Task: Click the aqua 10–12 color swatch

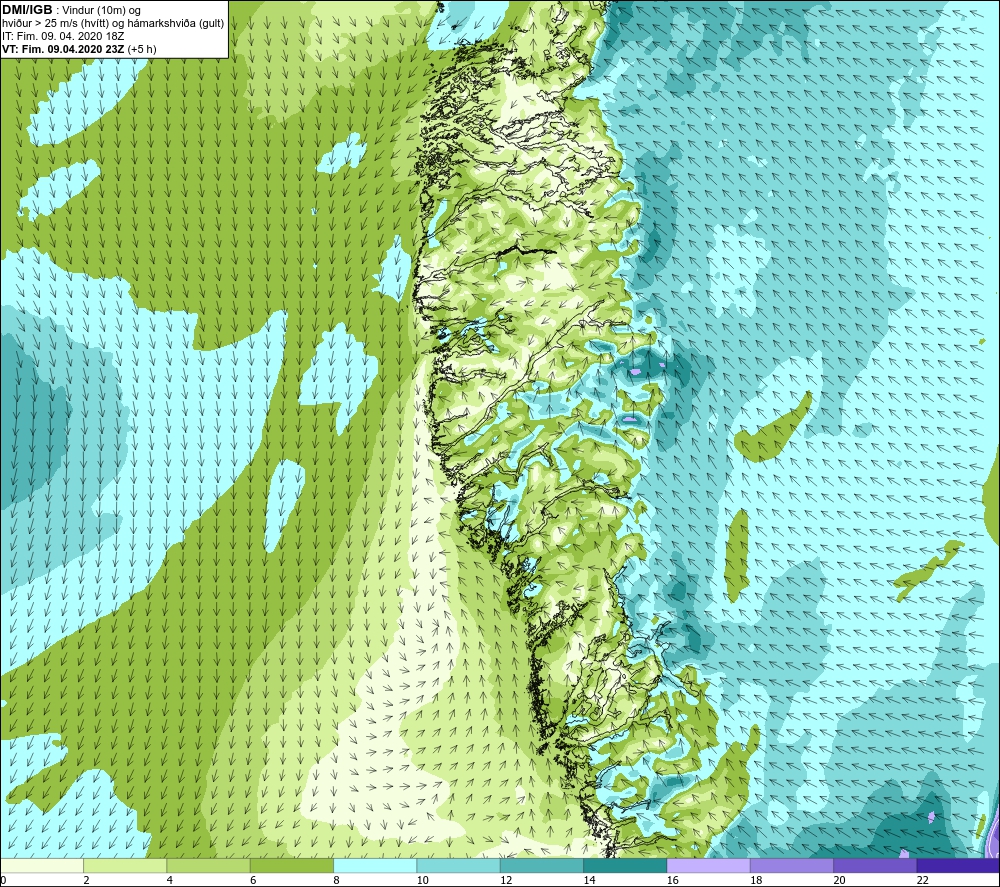Action: (x=458, y=865)
